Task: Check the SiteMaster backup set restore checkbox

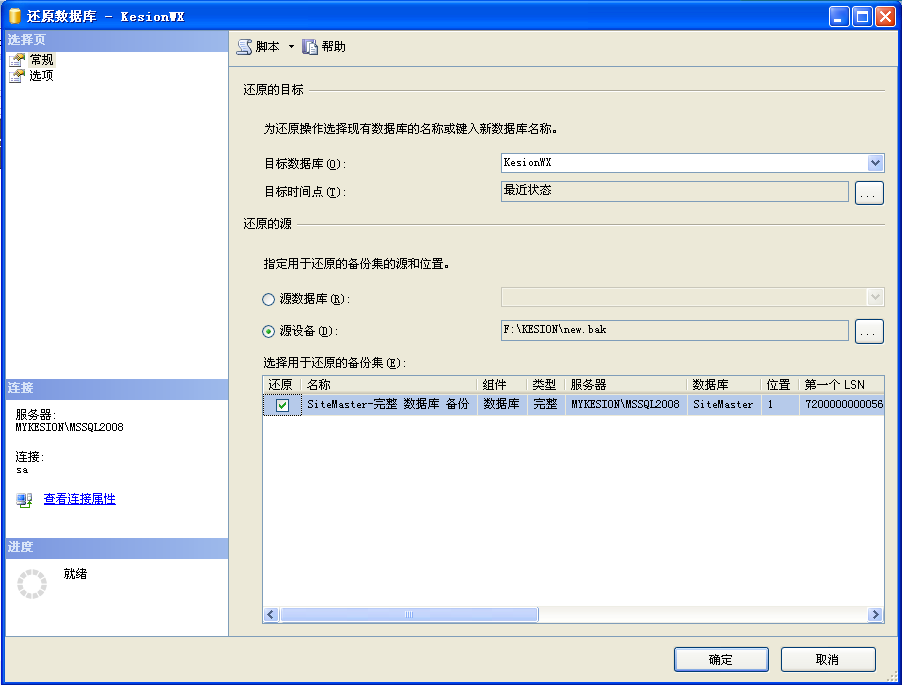Action: point(282,405)
